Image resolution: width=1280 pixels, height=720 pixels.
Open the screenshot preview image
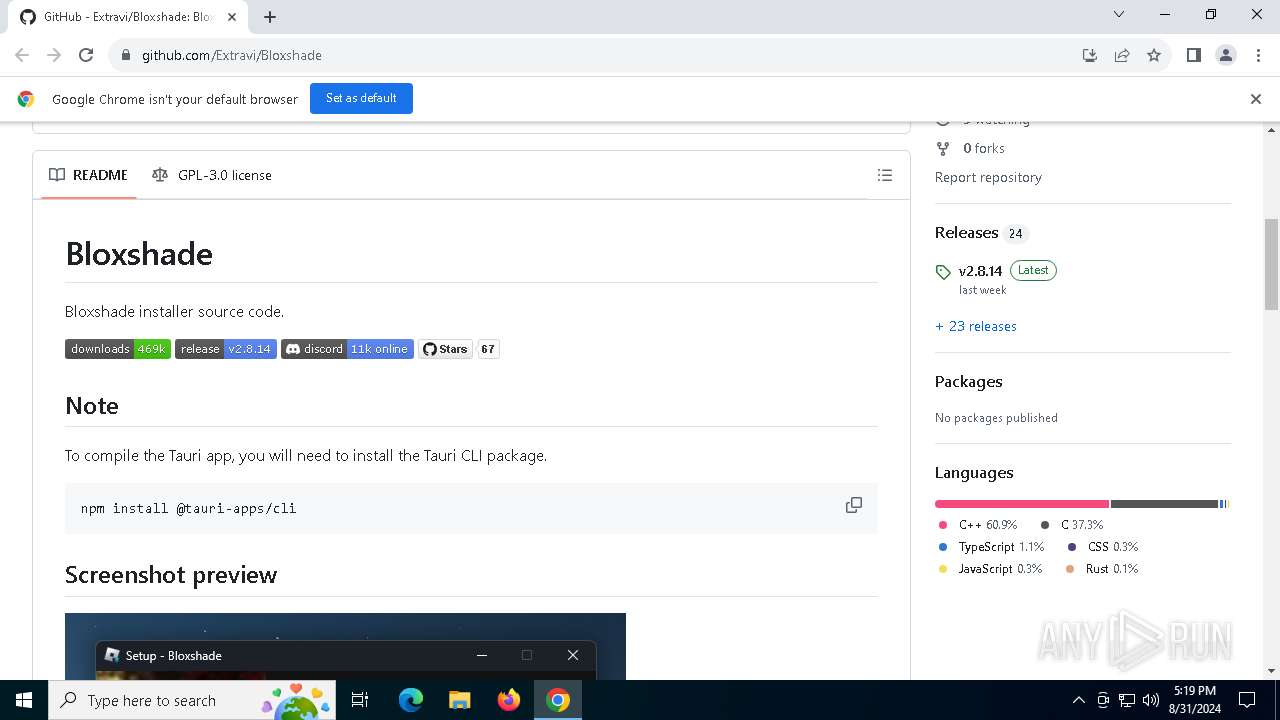pyautogui.click(x=345, y=646)
